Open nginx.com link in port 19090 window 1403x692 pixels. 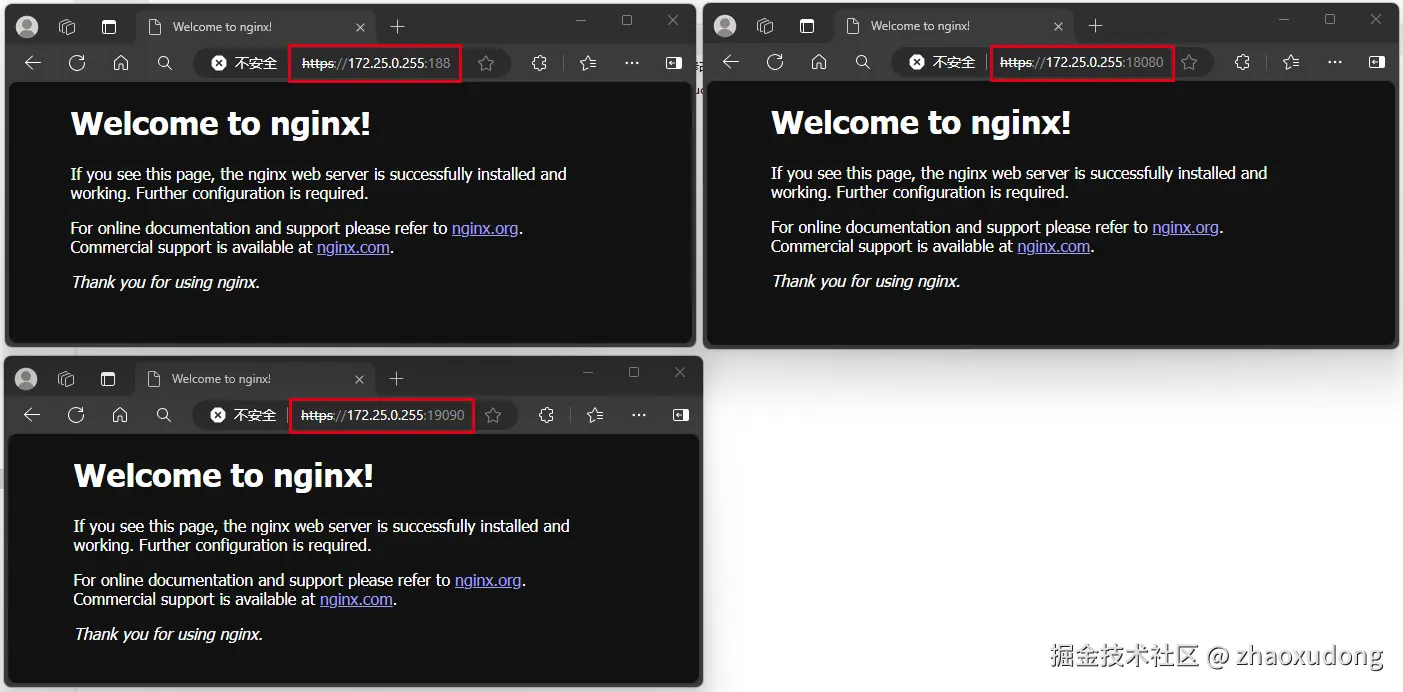[x=356, y=599]
